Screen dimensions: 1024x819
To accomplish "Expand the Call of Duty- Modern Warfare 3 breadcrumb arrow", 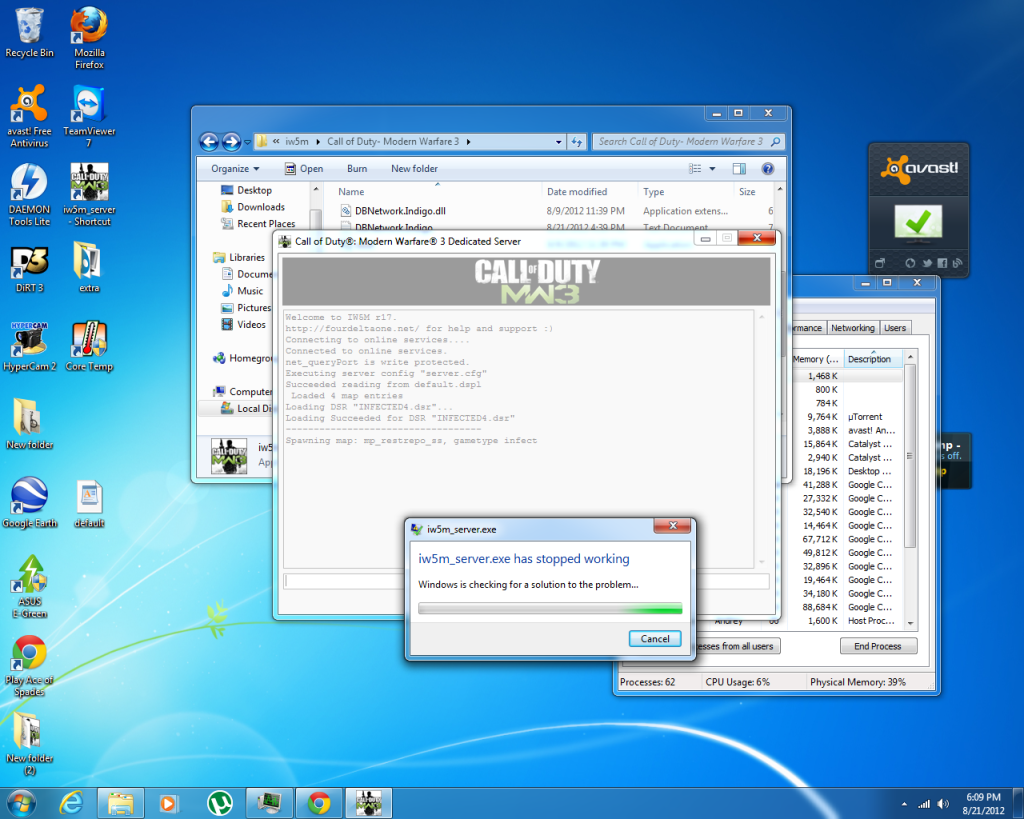I will tap(468, 142).
